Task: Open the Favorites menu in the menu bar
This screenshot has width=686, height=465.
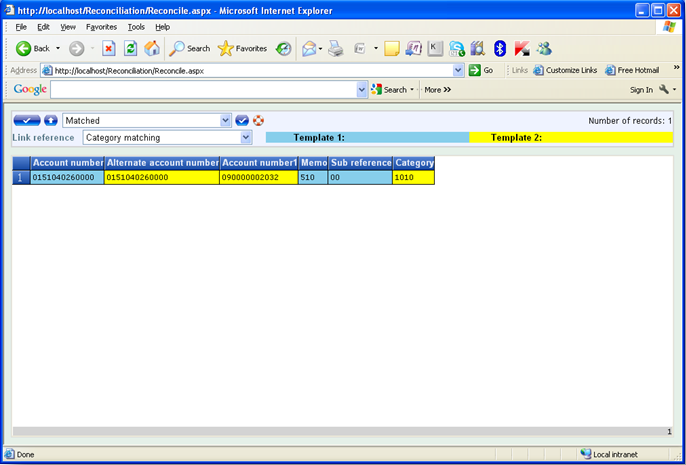Action: (x=101, y=27)
